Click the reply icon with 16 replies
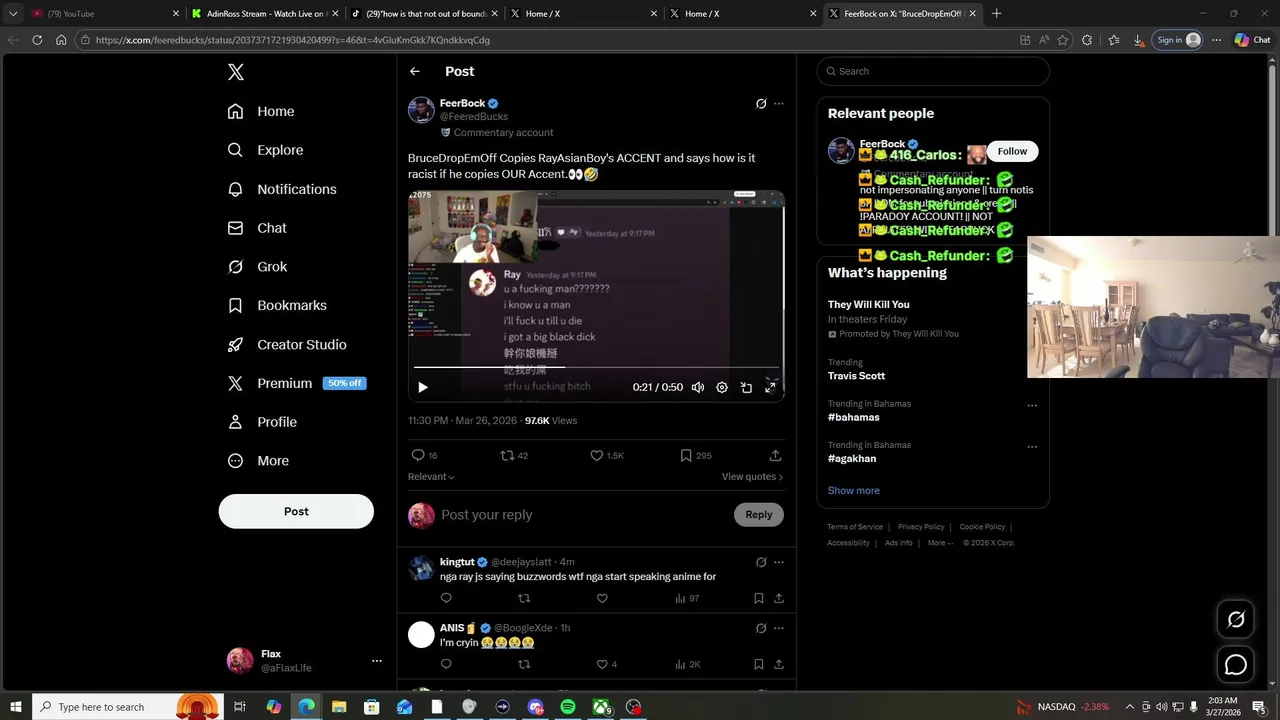 click(424, 455)
